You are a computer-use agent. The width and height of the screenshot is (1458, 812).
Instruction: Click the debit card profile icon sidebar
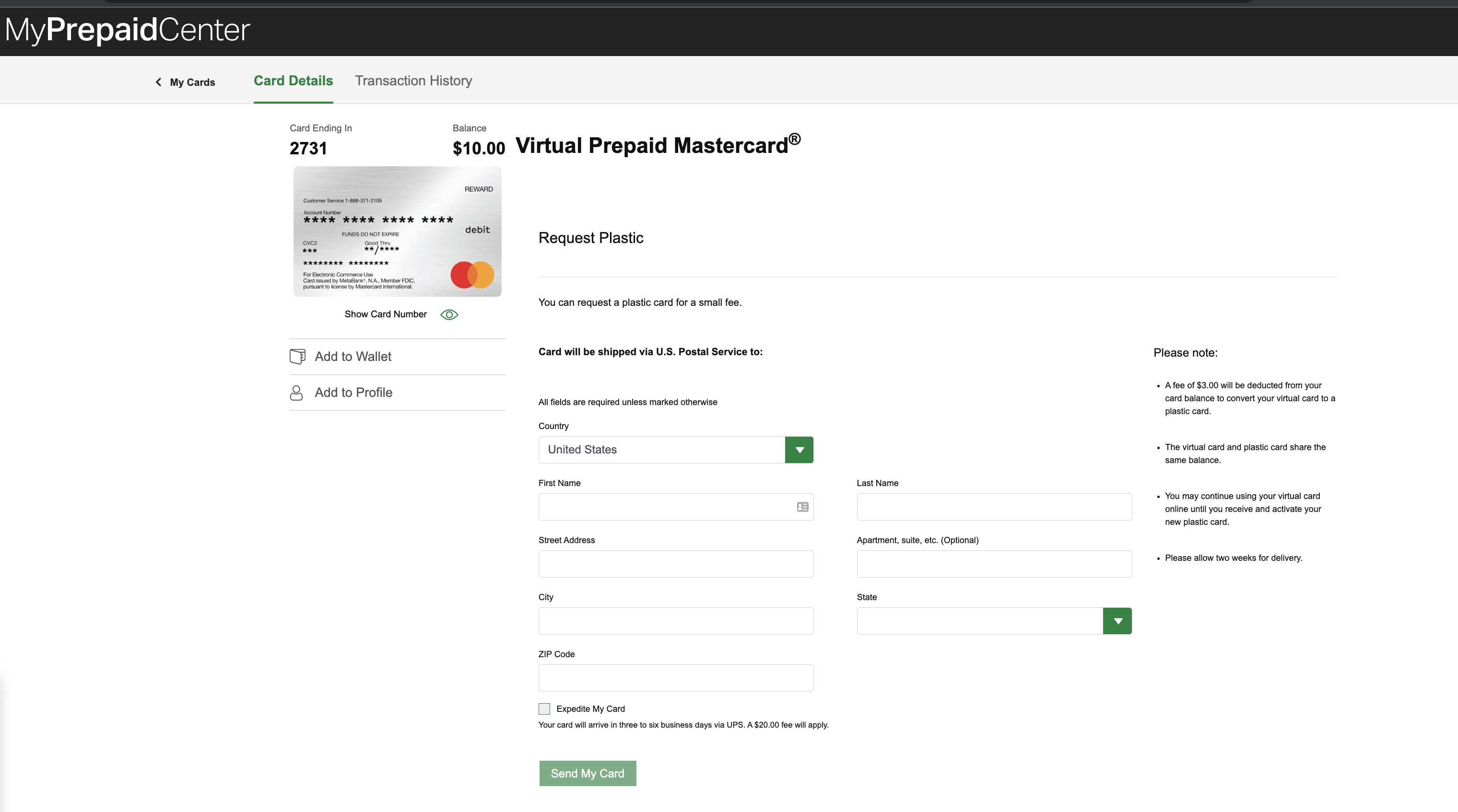click(296, 392)
